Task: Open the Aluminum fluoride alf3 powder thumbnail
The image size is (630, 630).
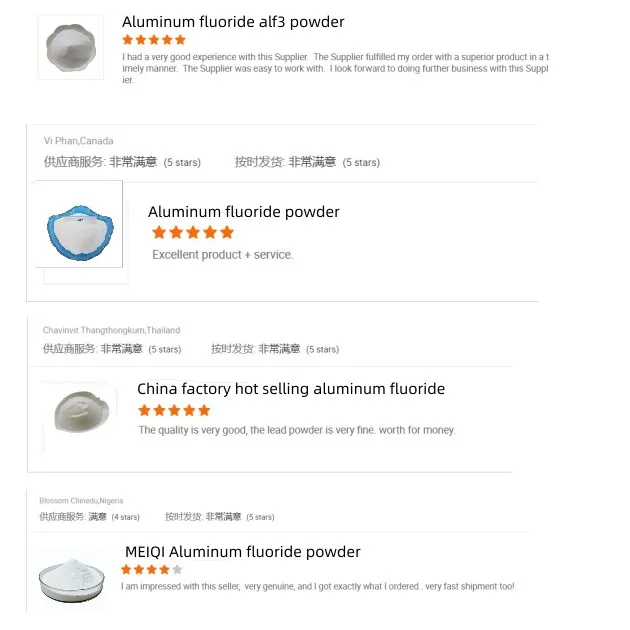Action: click(70, 46)
